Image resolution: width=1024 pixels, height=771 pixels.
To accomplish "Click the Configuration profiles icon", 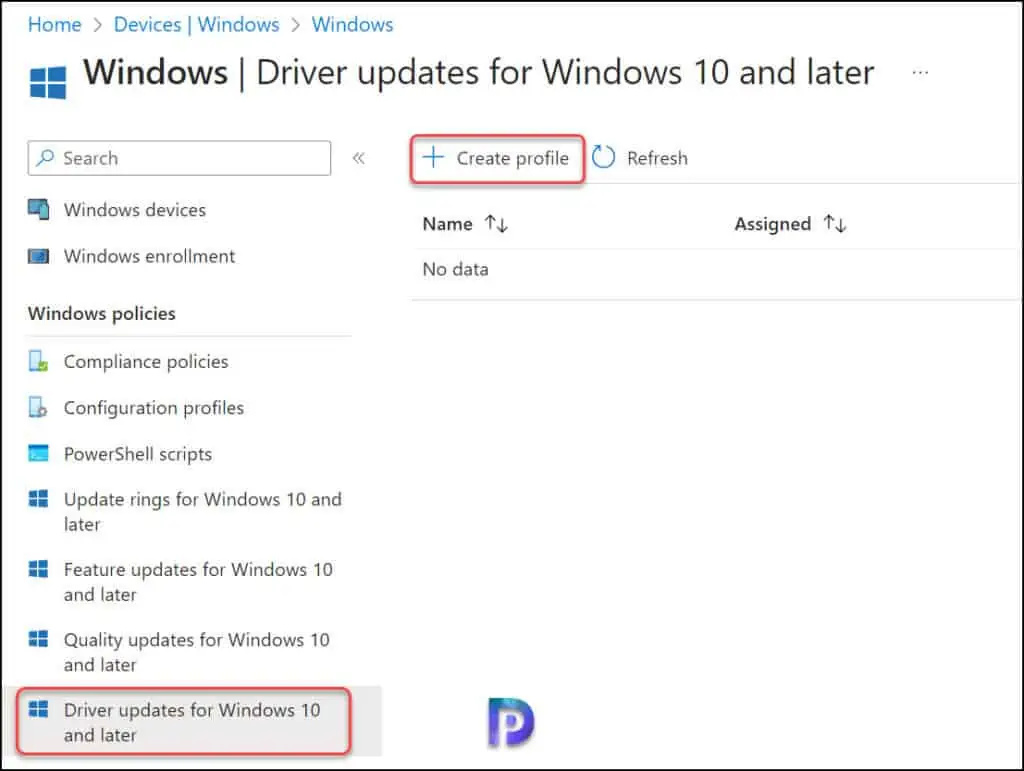I will (x=38, y=407).
